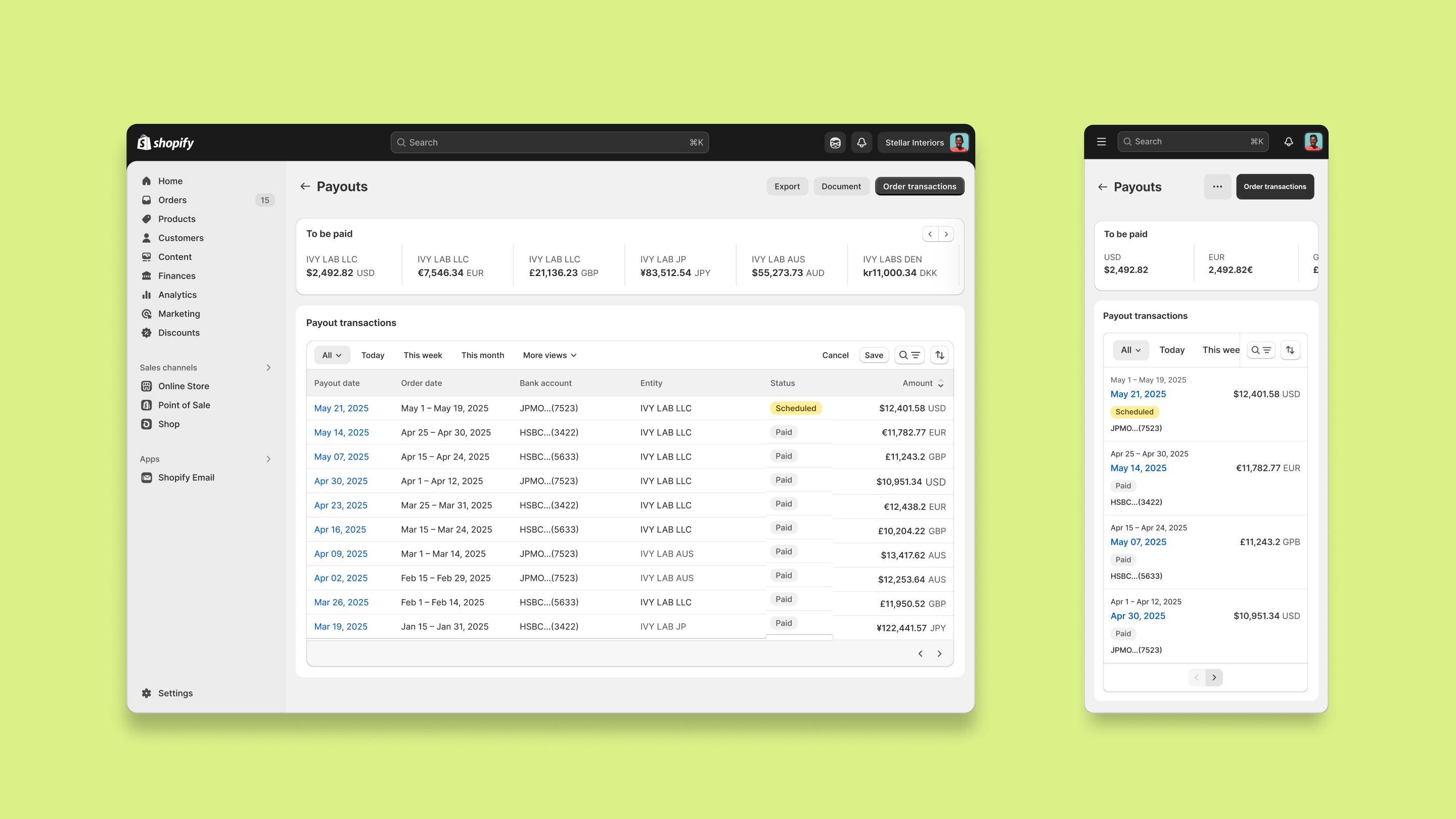Click the mobile sort icon button
Screen dimensions: 1456x819
1290,350
